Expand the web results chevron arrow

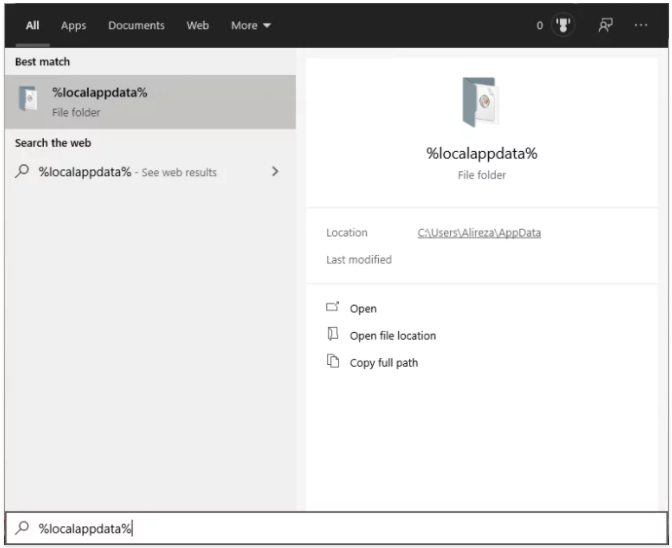(275, 171)
